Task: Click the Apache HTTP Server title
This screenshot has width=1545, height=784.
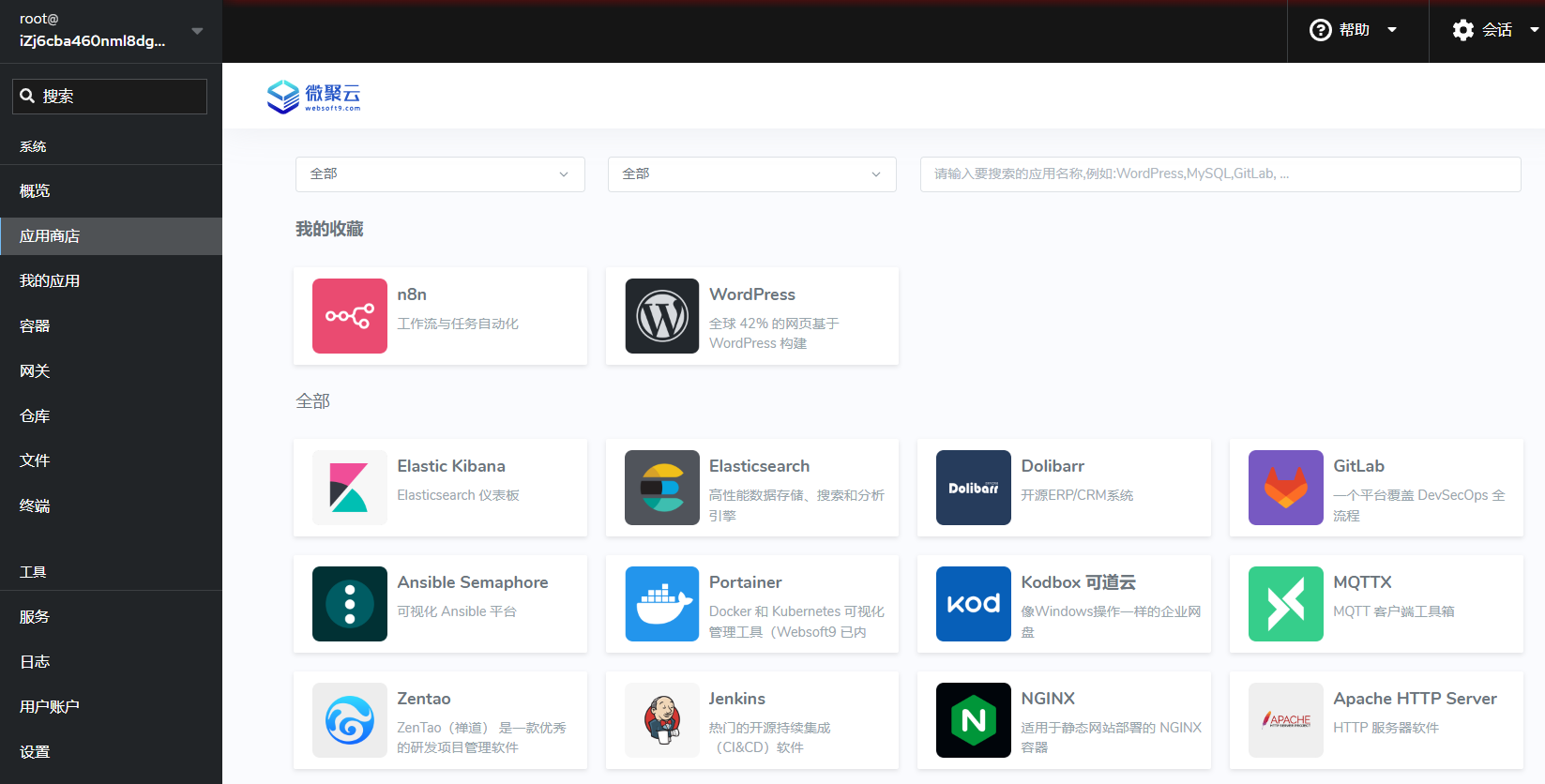Action: click(x=1415, y=699)
